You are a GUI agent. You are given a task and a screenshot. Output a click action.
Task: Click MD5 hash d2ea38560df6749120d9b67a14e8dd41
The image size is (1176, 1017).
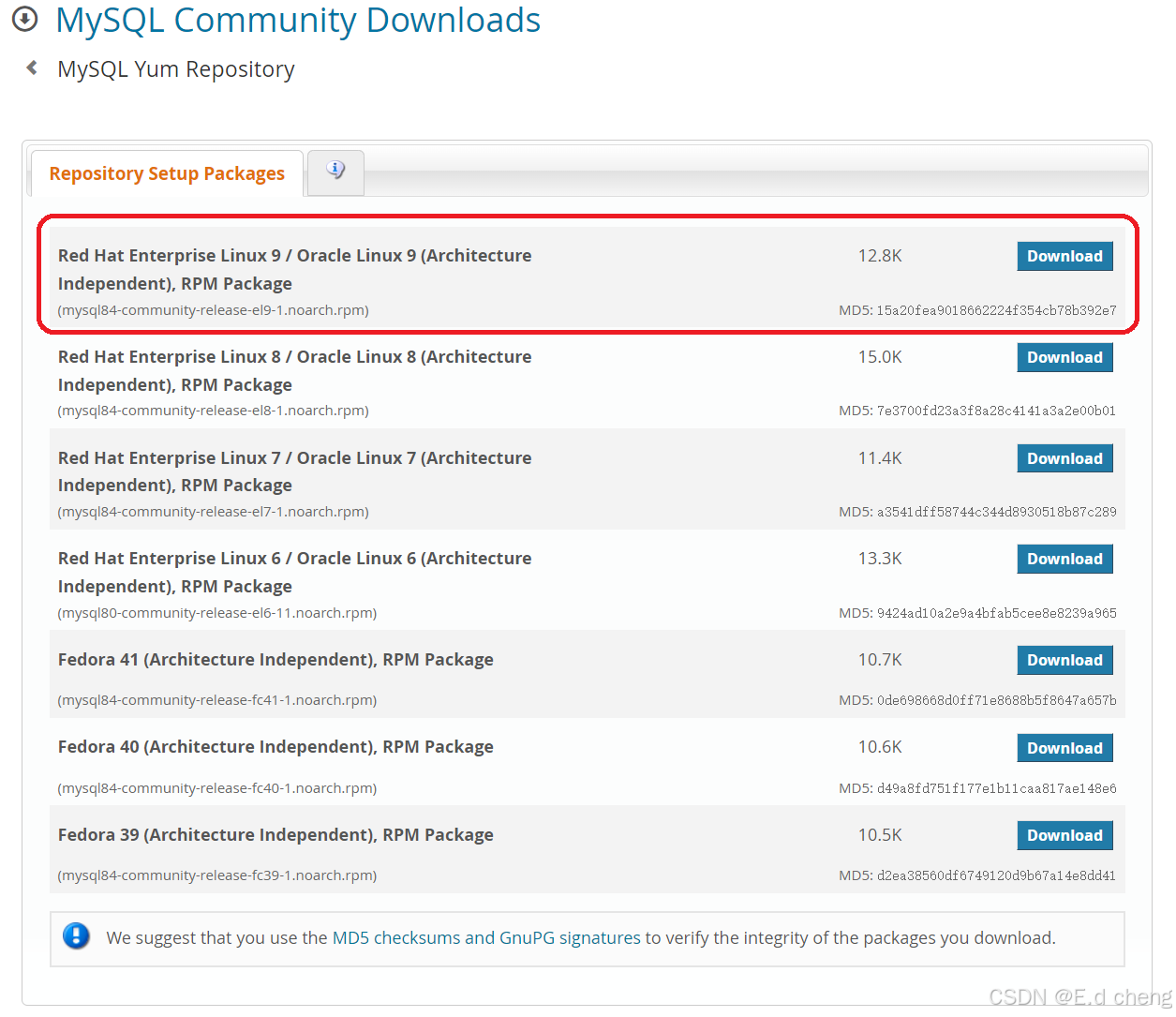click(996, 875)
